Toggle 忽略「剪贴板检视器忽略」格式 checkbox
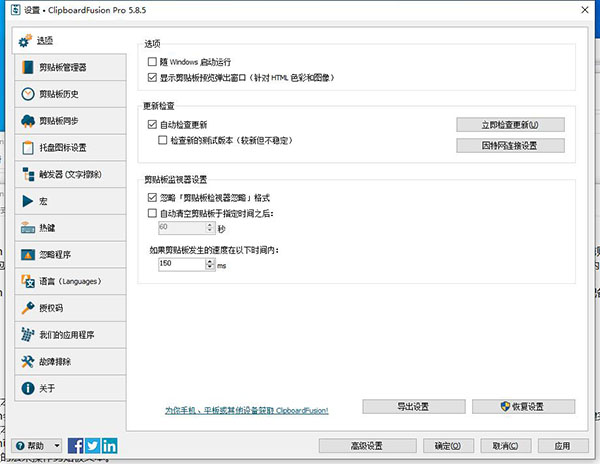Image resolution: width=600 pixels, height=464 pixels. (x=152, y=197)
